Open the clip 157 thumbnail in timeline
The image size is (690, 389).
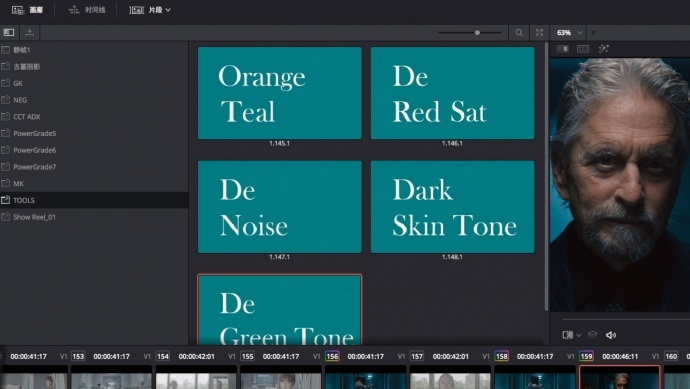click(x=450, y=378)
